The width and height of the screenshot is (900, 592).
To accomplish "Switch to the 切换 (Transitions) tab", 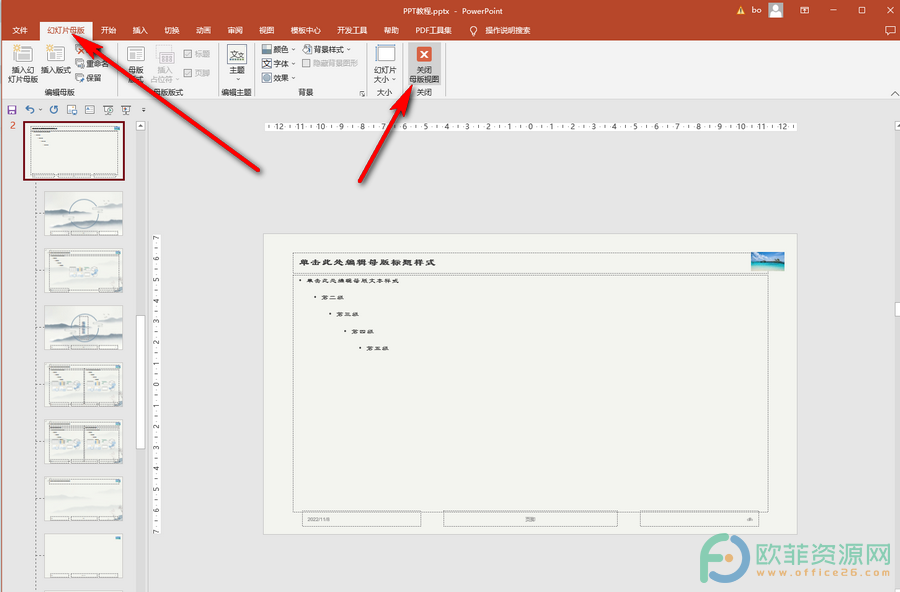I will pos(172,30).
